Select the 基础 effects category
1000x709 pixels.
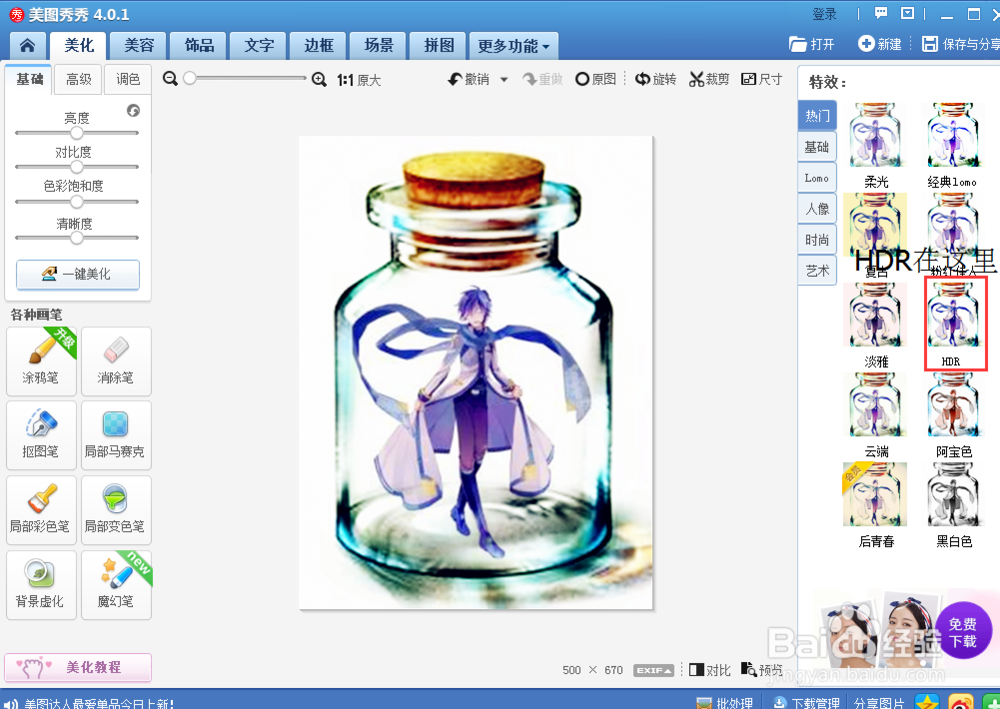coord(817,147)
